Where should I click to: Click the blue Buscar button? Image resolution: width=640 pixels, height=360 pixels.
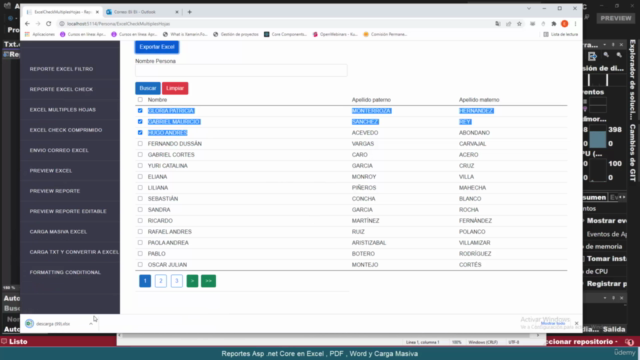pyautogui.click(x=147, y=88)
